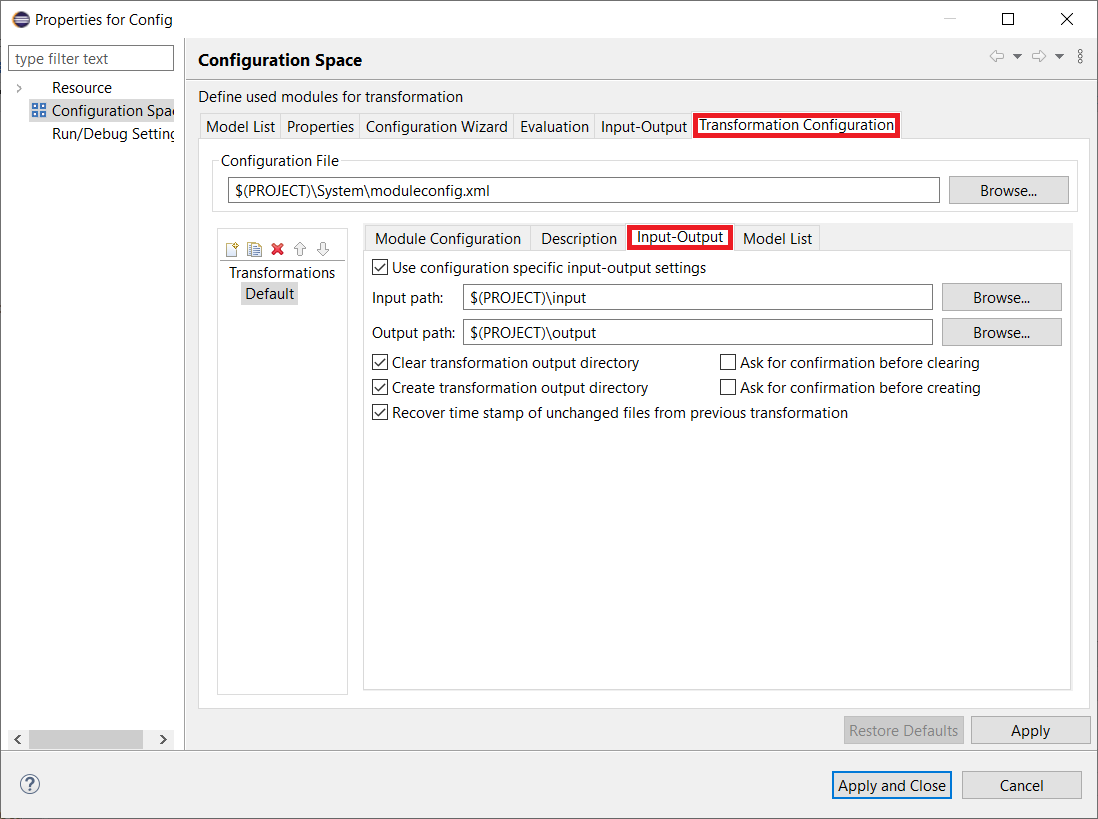Open the back navigation history dropdown
This screenshot has width=1098, height=819.
coord(1017,56)
